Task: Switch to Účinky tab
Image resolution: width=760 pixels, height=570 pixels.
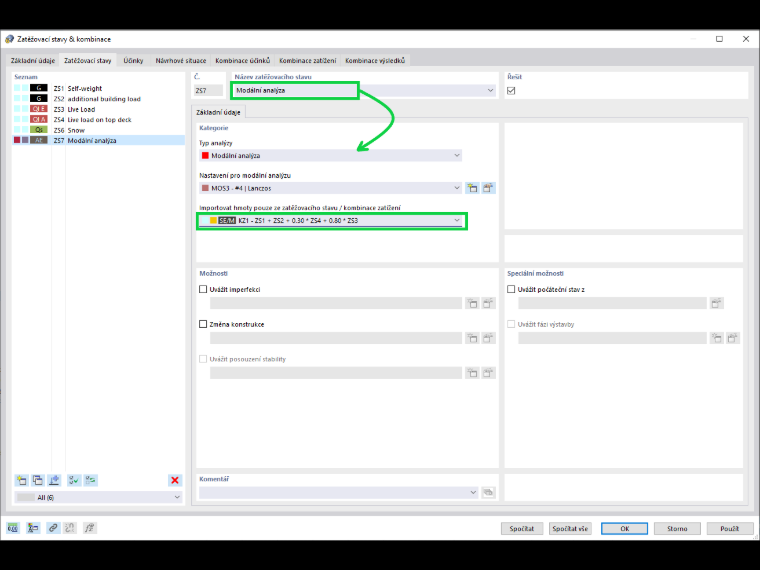Action: (x=133, y=61)
